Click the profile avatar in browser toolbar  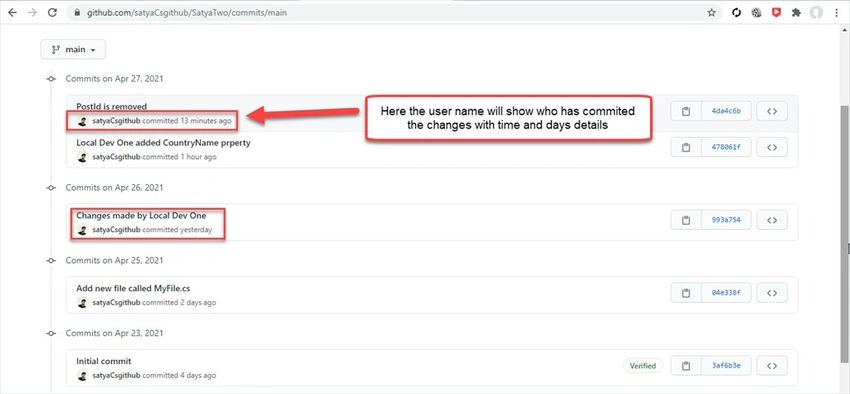816,12
